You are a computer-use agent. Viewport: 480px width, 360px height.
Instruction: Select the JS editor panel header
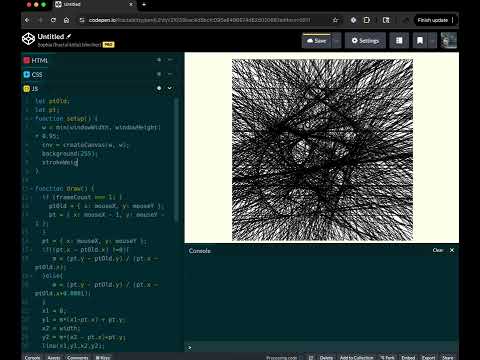pos(31,88)
